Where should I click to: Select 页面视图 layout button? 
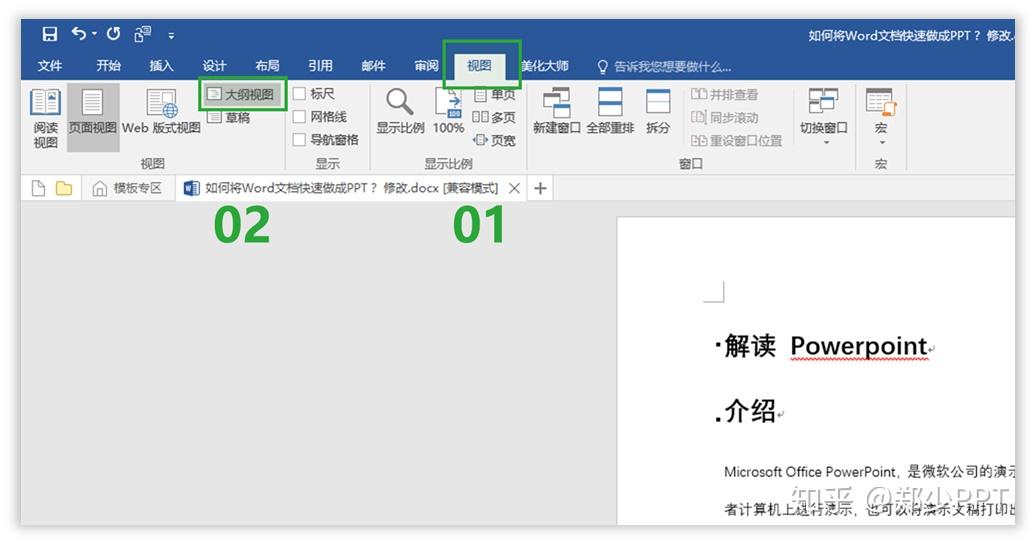(92, 117)
